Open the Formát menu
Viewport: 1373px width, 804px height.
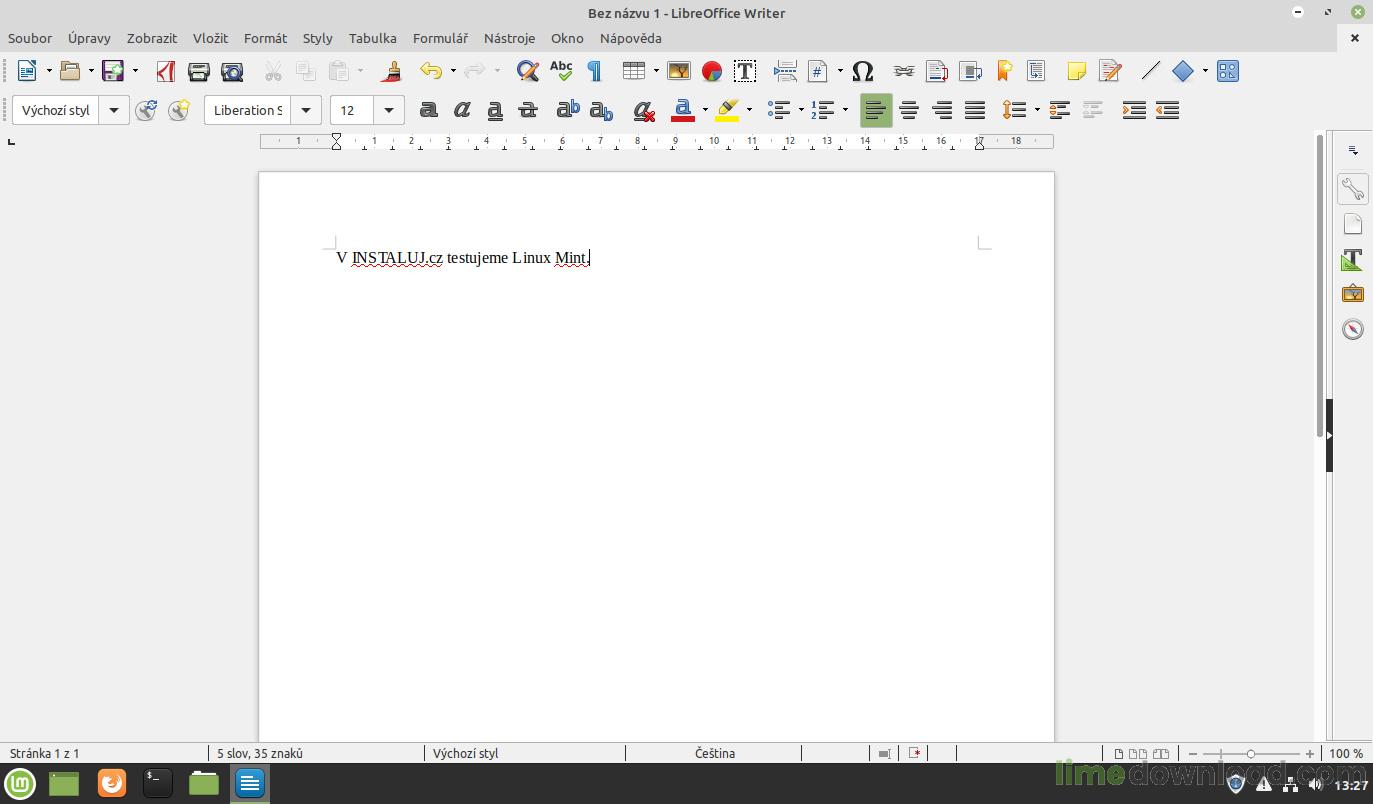coord(265,38)
